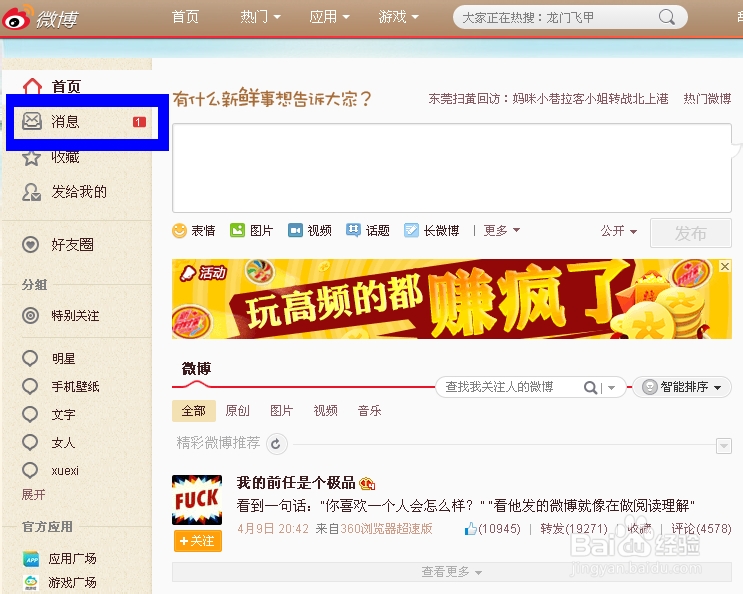Open the 东莞扫黄回访 news headline link
The width and height of the screenshot is (743, 594).
point(548,99)
